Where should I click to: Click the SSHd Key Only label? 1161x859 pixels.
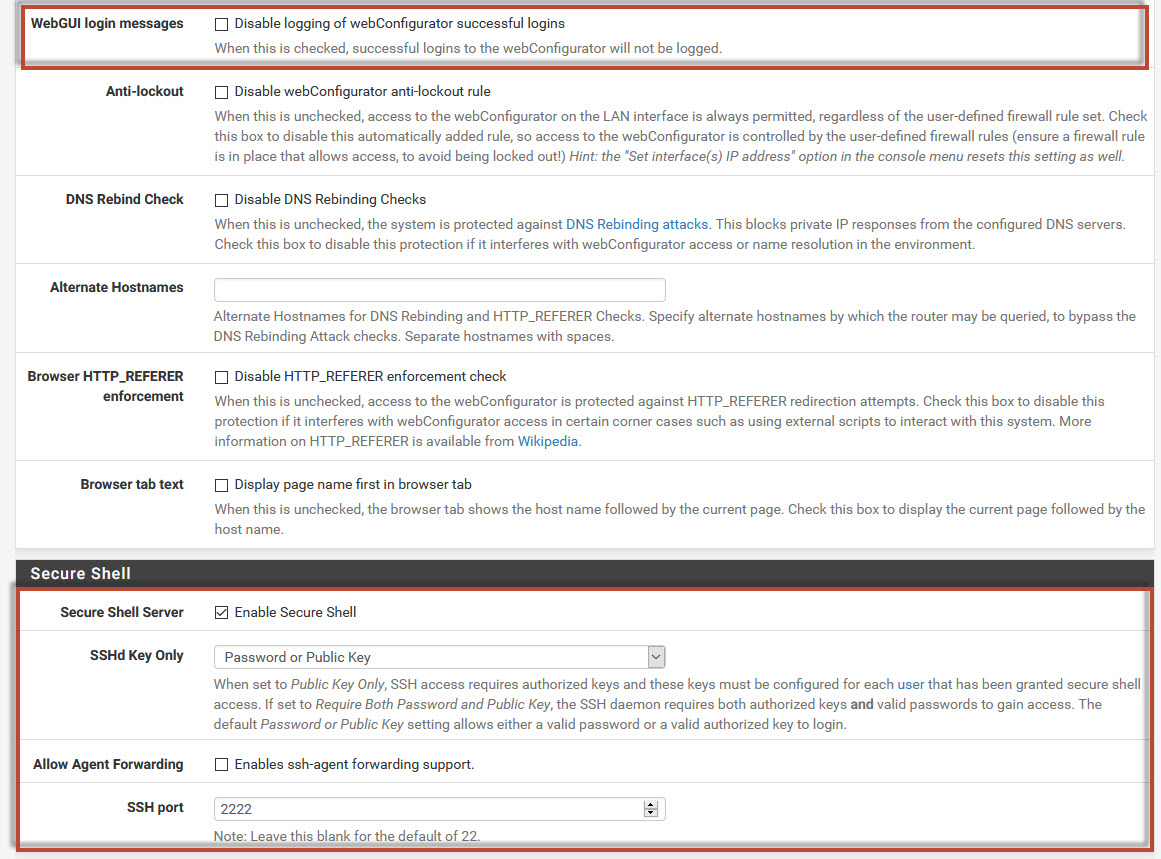click(136, 656)
